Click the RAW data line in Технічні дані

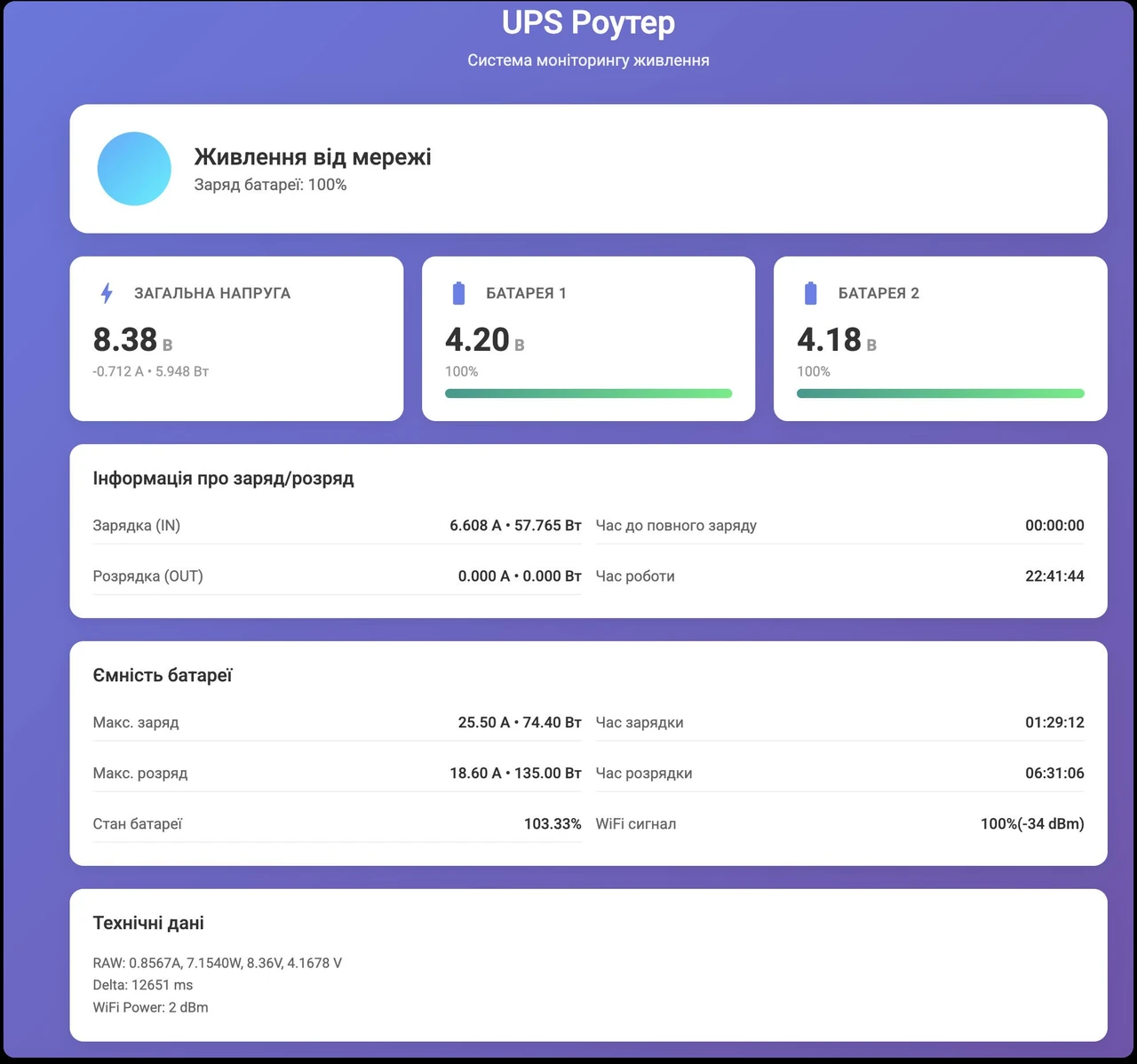click(218, 963)
